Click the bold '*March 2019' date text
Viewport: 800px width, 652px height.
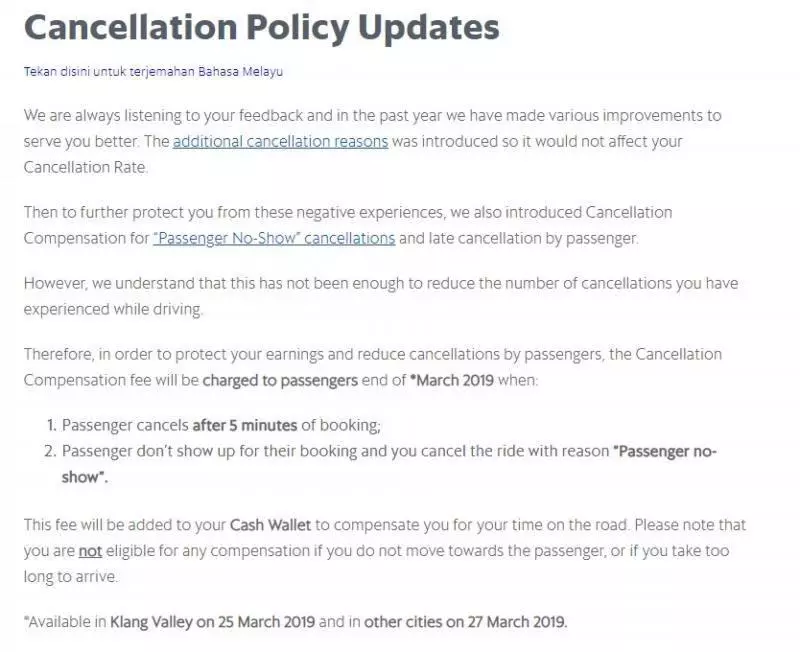[452, 381]
